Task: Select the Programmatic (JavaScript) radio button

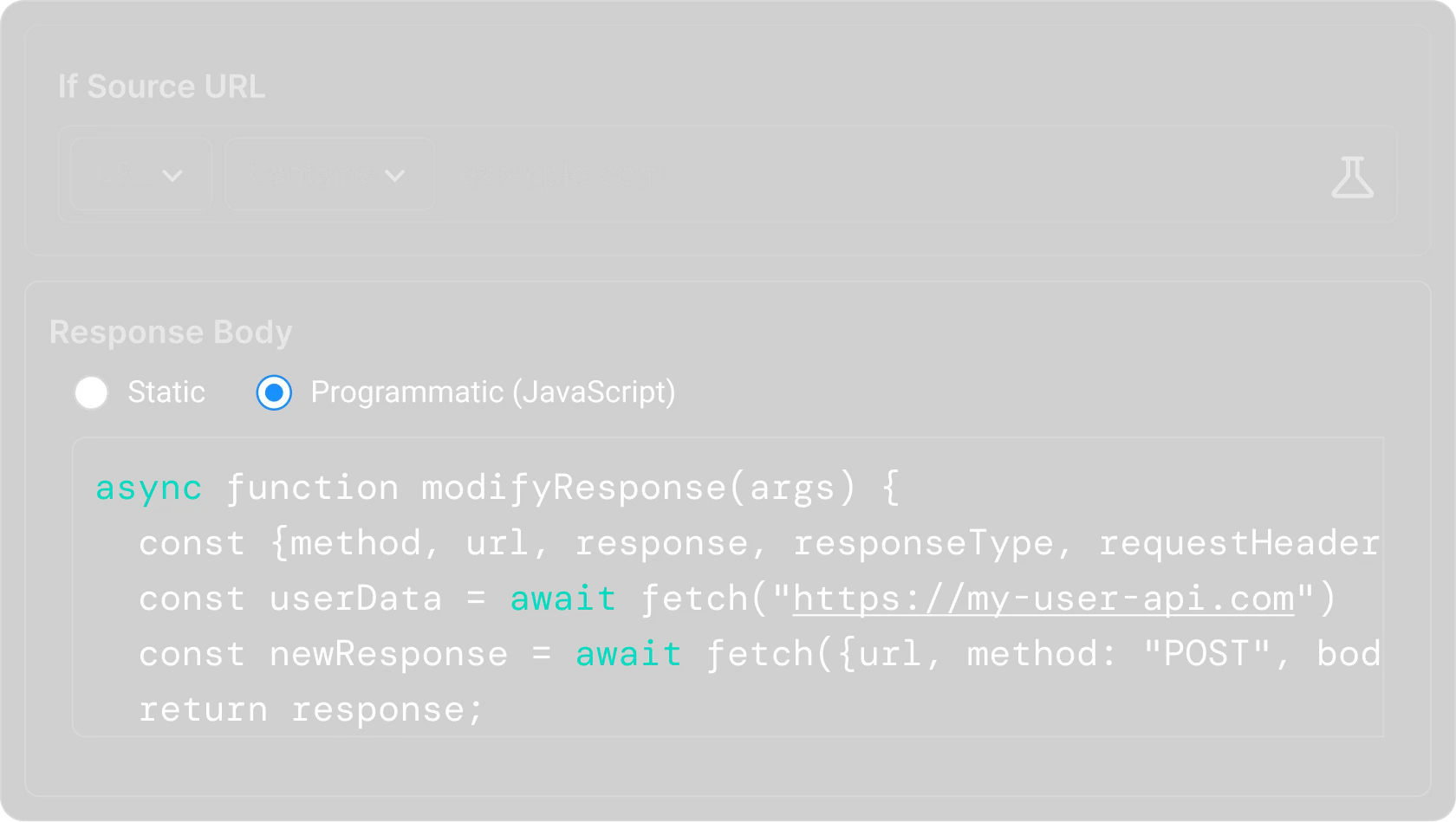Action: click(274, 392)
